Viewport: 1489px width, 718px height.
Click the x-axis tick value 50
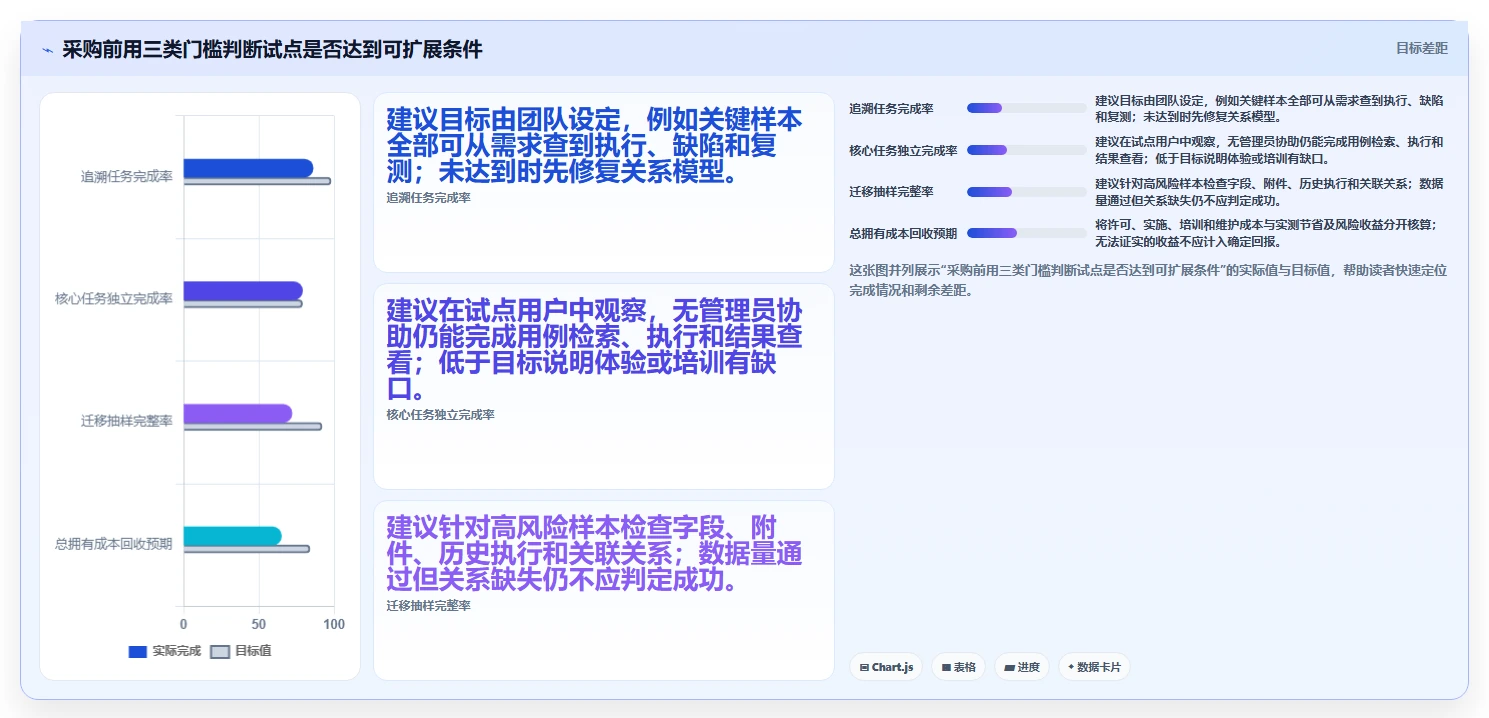259,624
